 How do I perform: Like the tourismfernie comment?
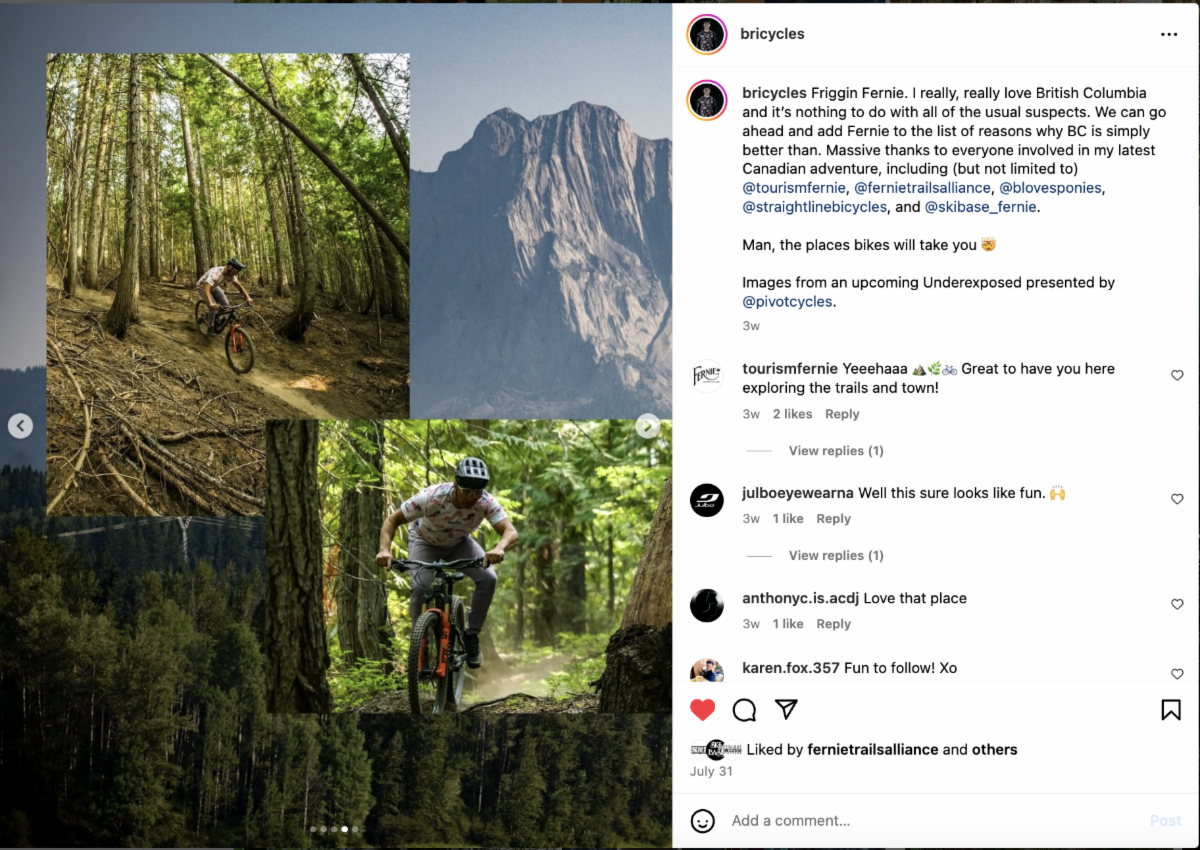1177,375
